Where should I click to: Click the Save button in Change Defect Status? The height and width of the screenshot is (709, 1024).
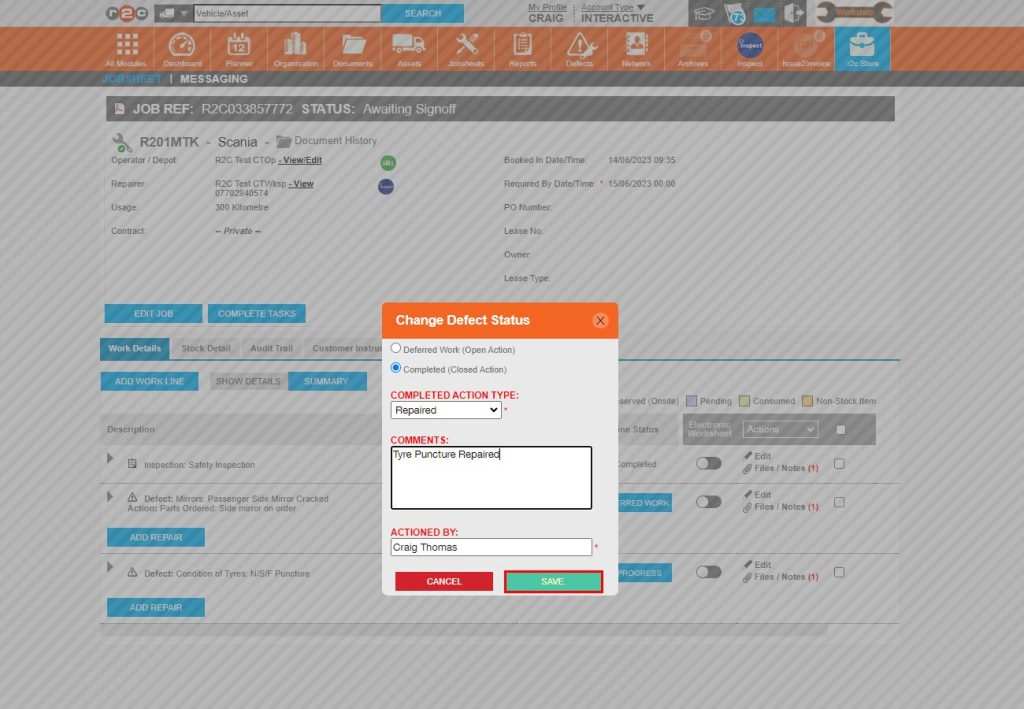tap(553, 581)
